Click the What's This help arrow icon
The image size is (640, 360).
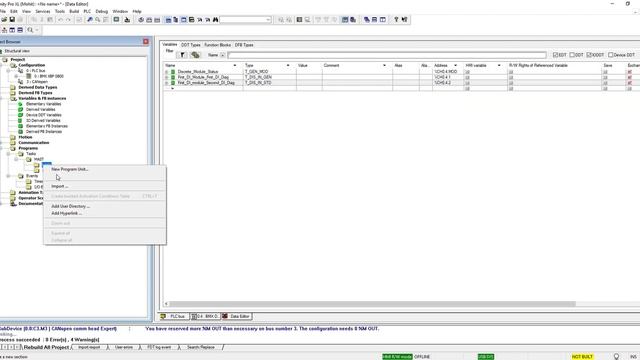(x=404, y=20)
